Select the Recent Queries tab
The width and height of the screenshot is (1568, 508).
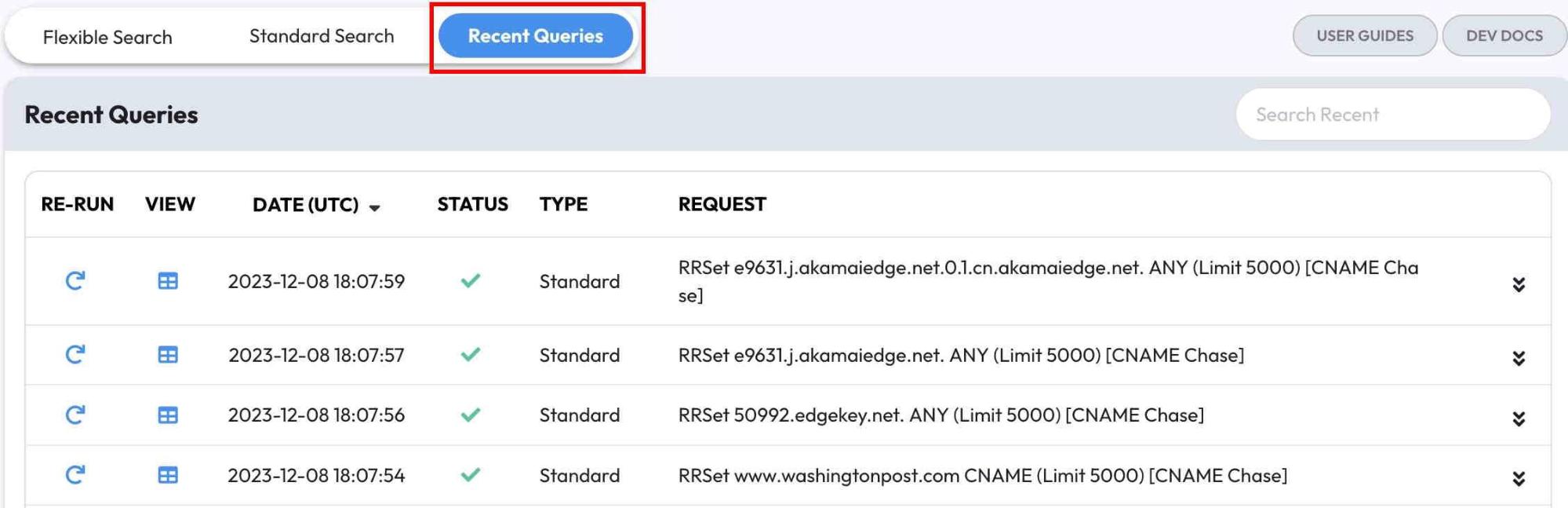pos(536,36)
